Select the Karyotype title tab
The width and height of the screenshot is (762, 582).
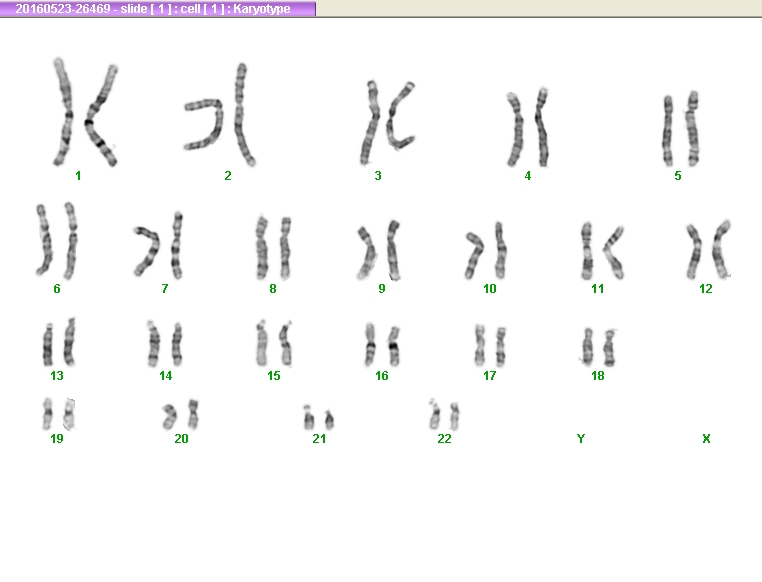point(157,9)
